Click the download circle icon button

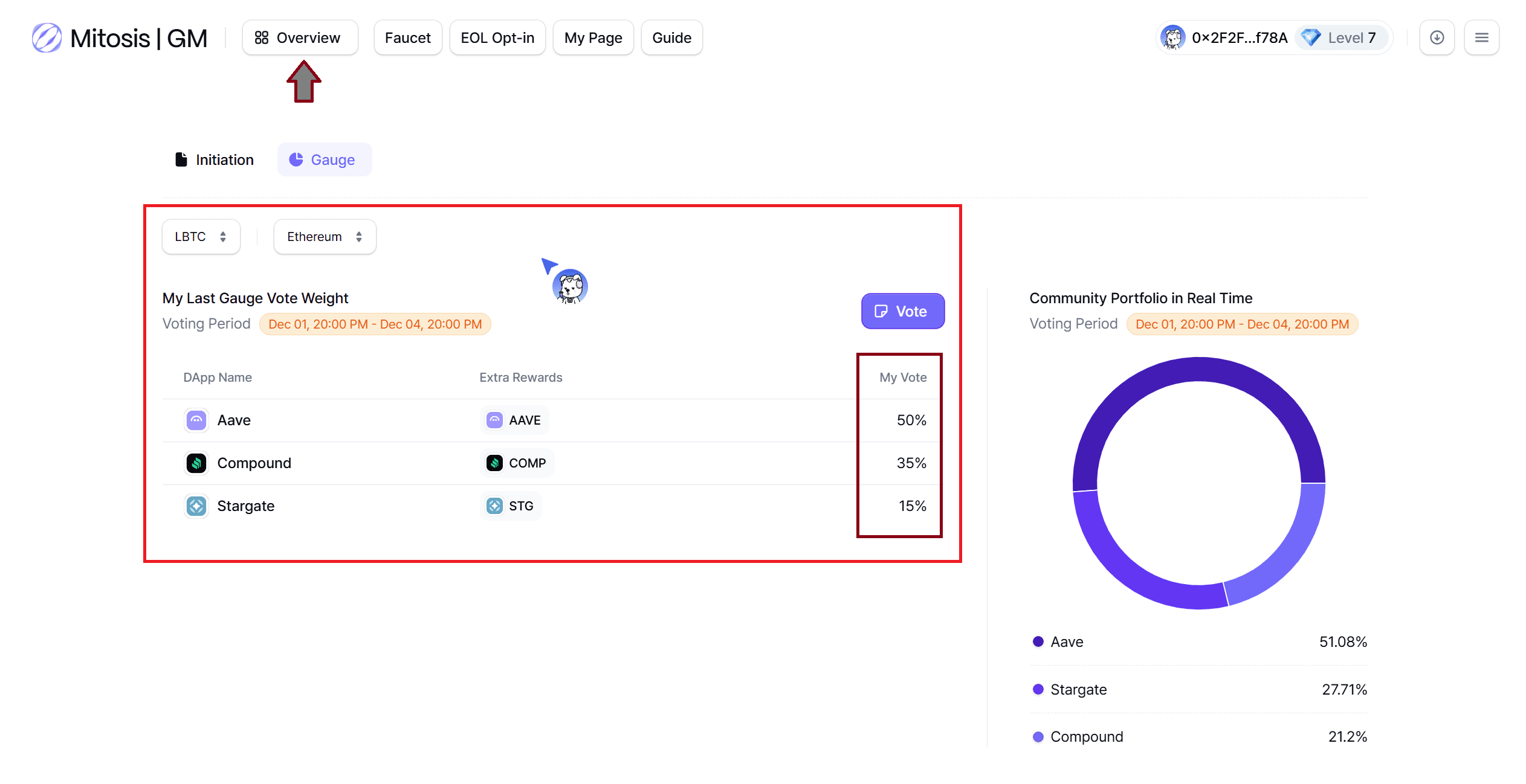click(x=1437, y=37)
